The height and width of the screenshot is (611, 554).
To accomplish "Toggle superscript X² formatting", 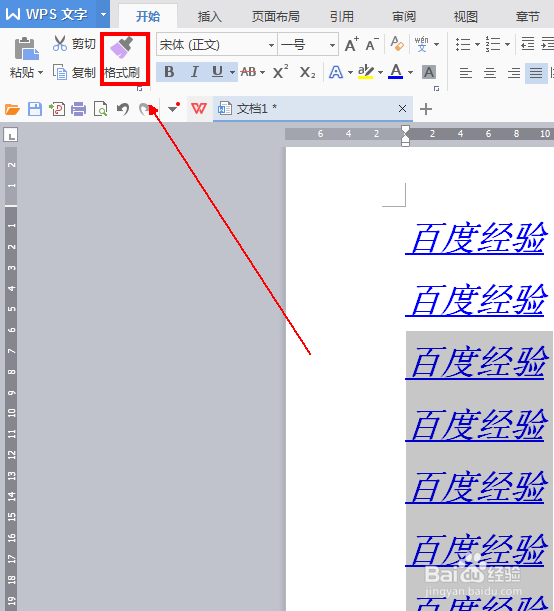I will click(280, 72).
